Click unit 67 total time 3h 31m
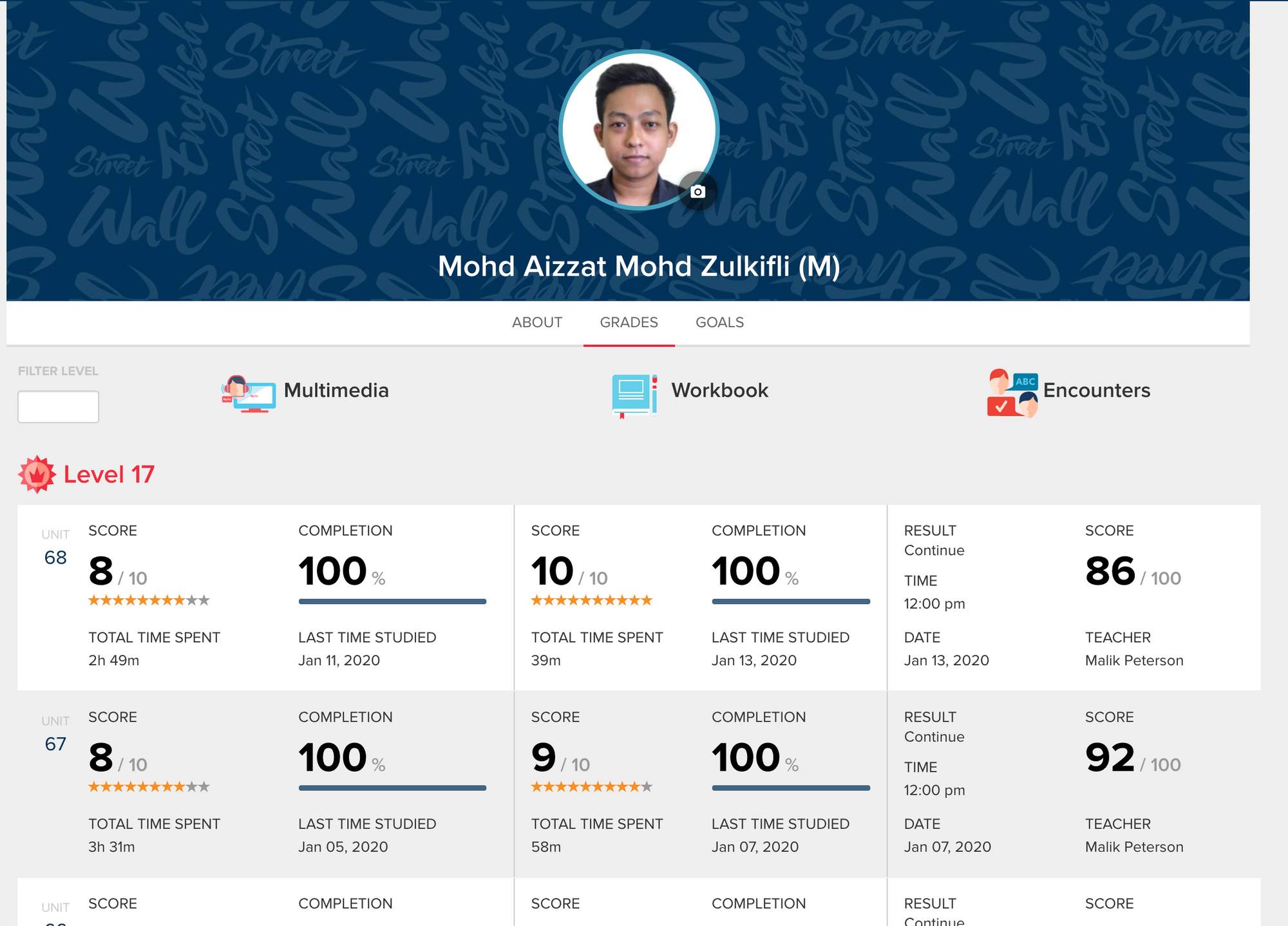 (x=111, y=847)
